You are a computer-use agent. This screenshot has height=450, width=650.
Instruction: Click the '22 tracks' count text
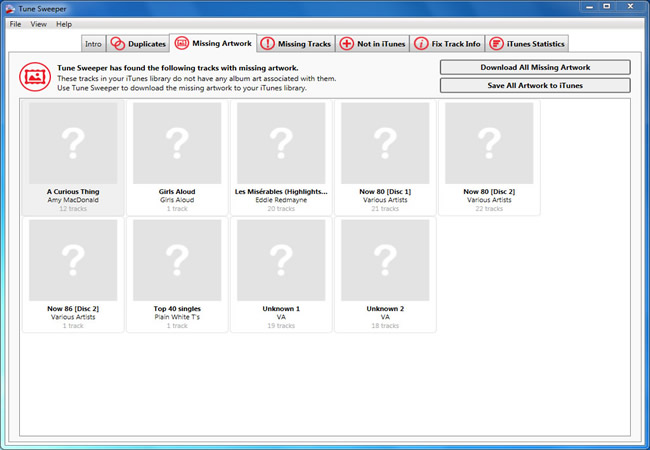click(x=489, y=208)
